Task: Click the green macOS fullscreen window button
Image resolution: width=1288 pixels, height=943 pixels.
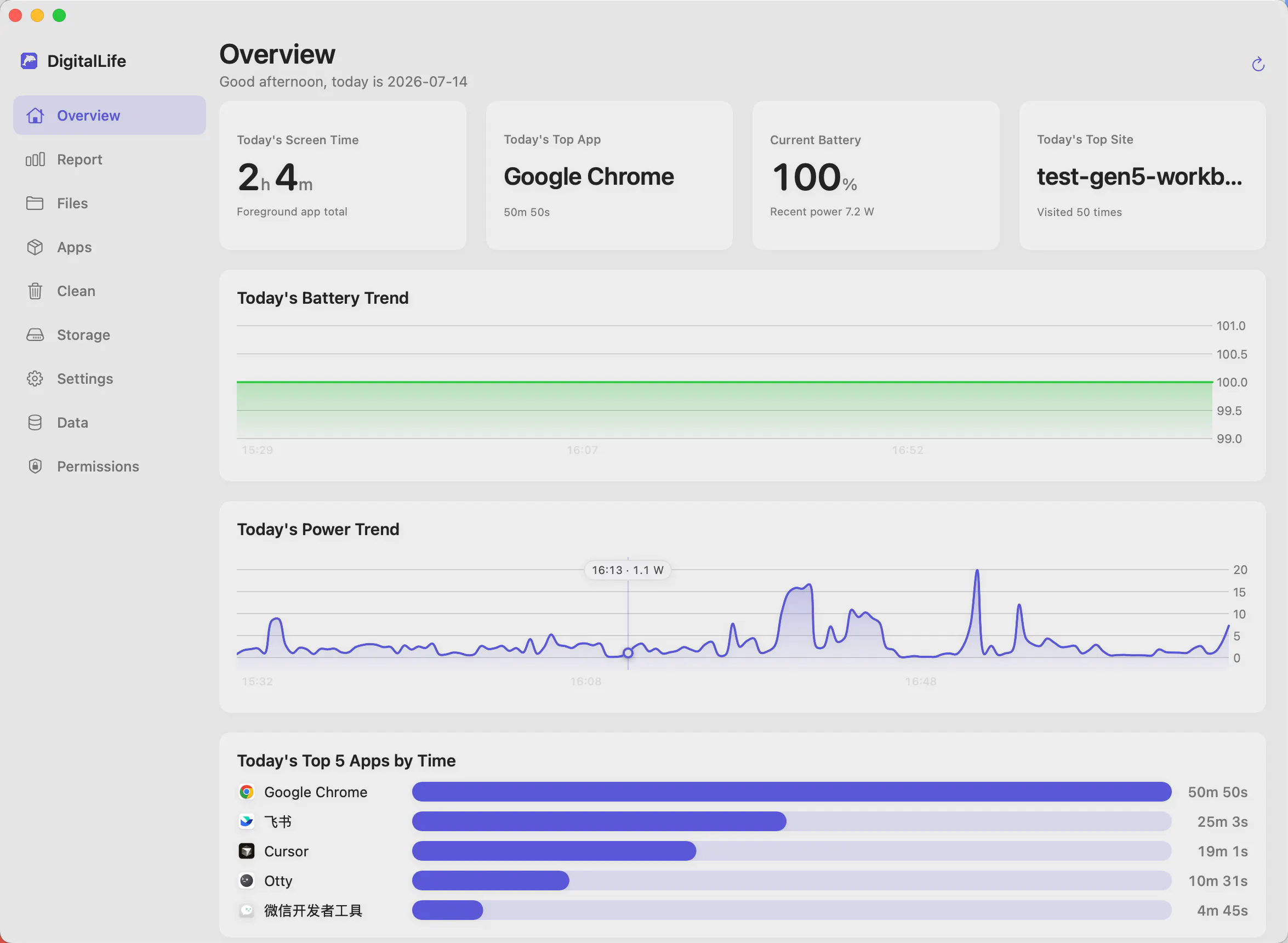Action: 59,15
